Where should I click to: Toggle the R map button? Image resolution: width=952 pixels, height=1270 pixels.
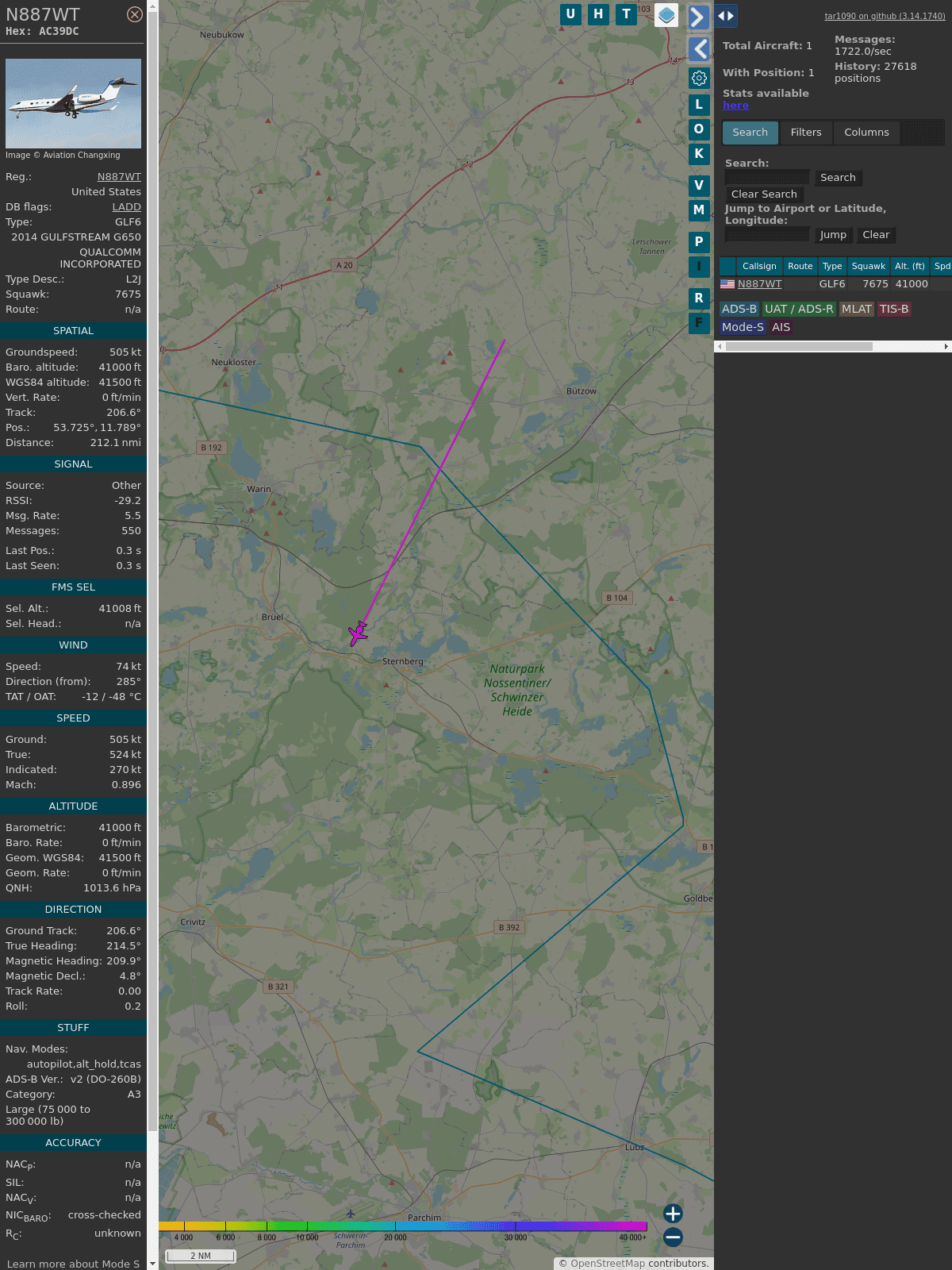[699, 298]
